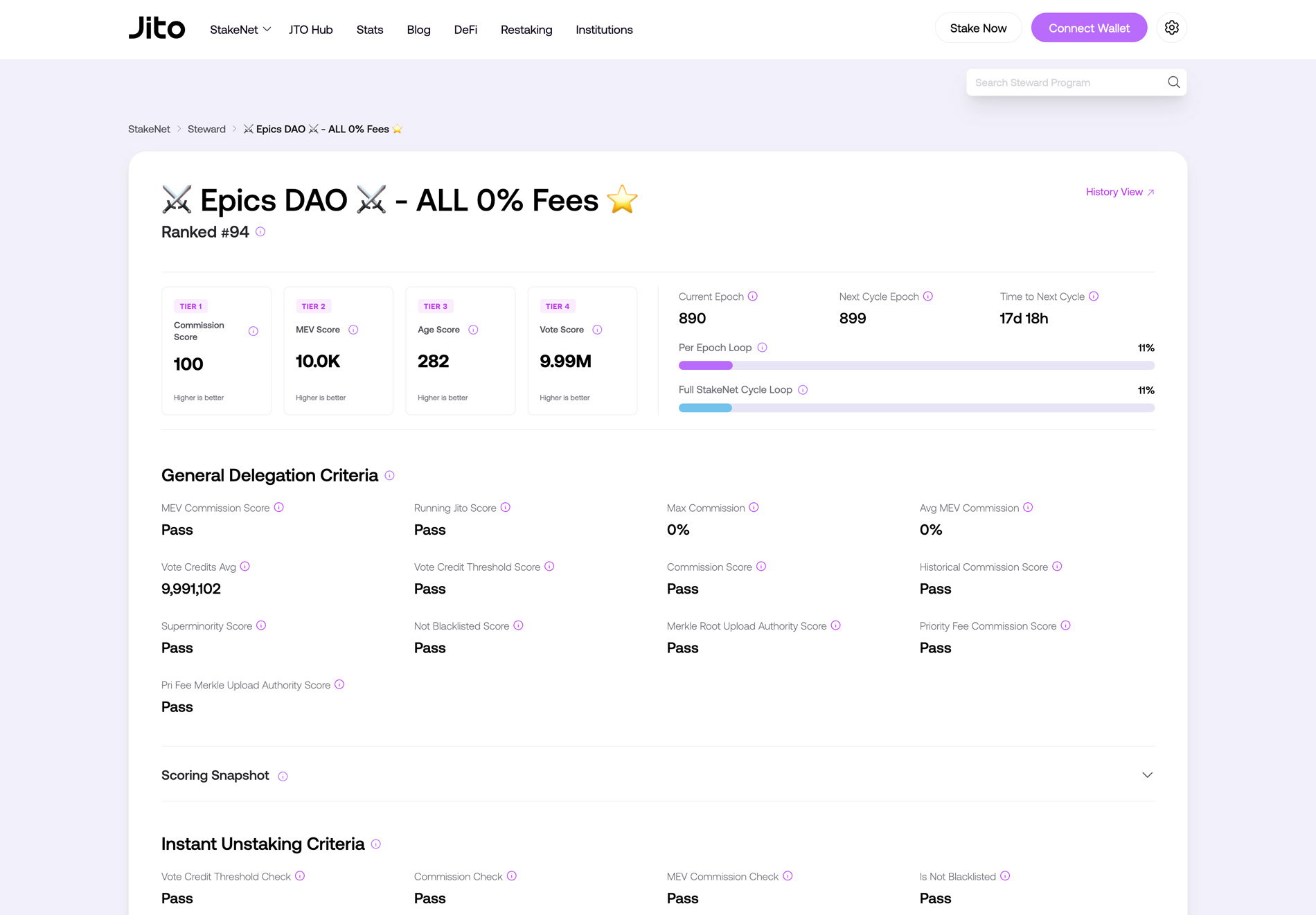Viewport: 1316px width, 915px height.
Task: Click the search magnifier icon
Action: pos(1173,82)
